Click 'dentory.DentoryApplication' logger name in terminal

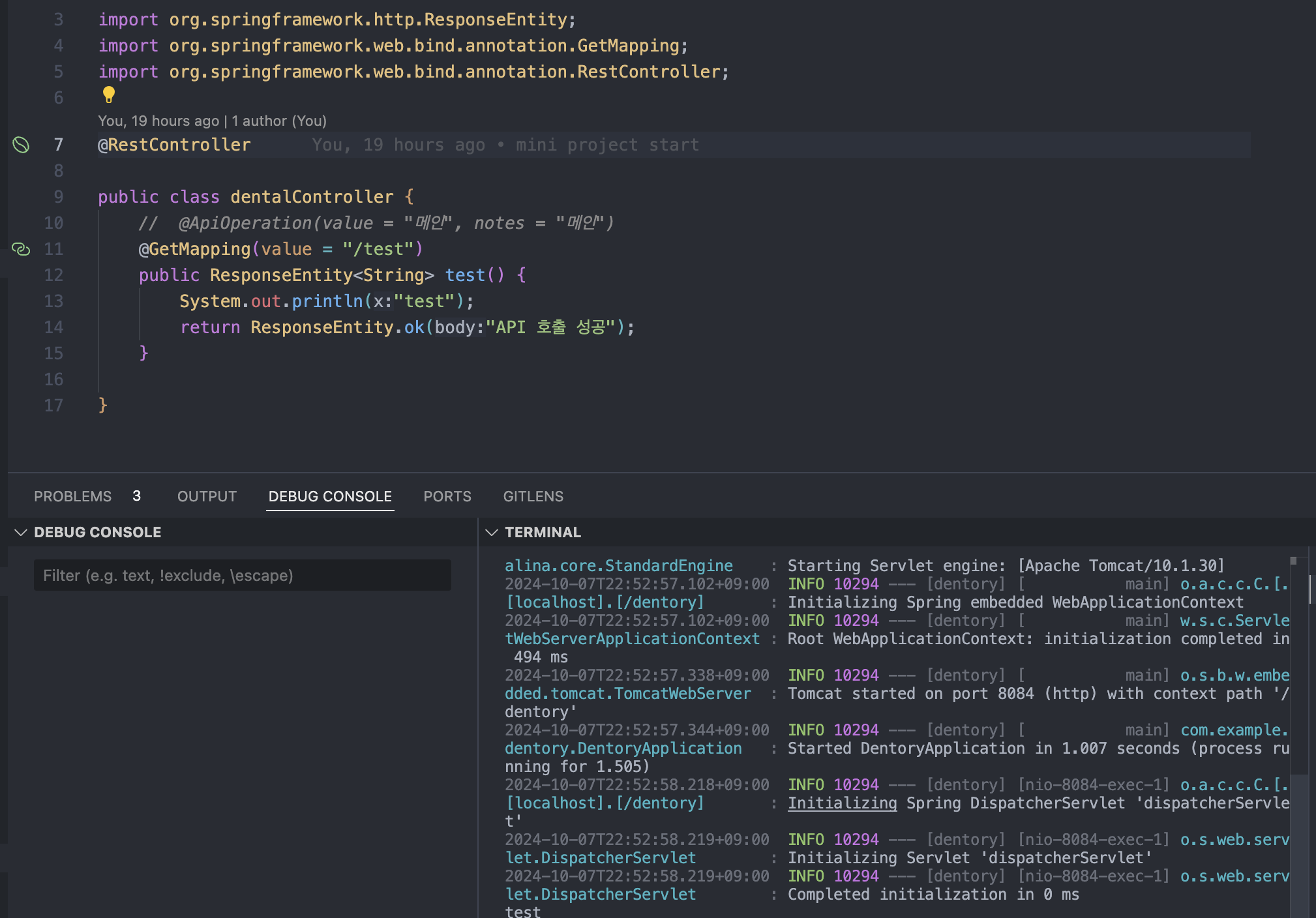coord(623,748)
